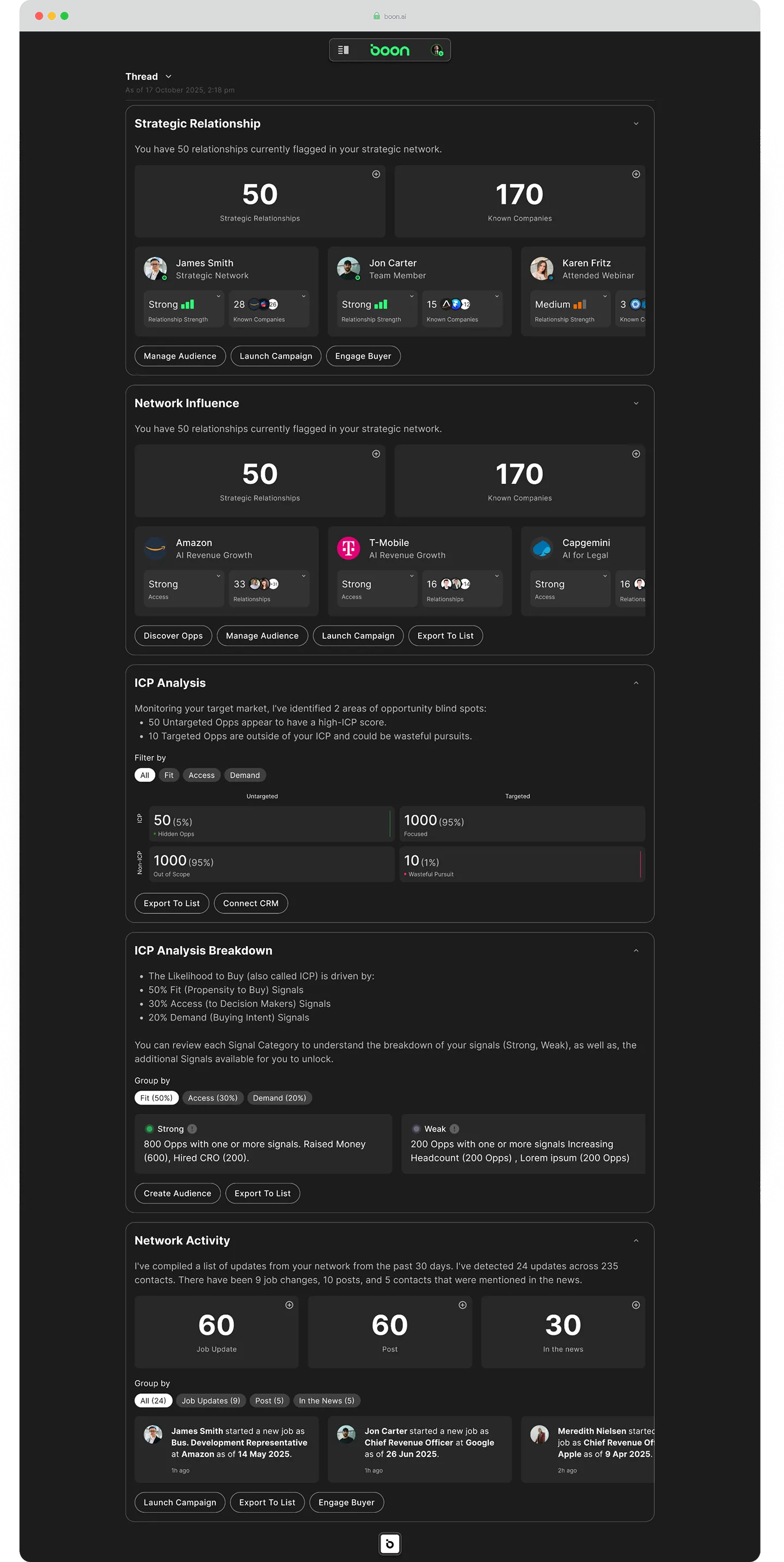Group by Access (30%)
This screenshot has height=1562, width=784.
click(212, 1097)
